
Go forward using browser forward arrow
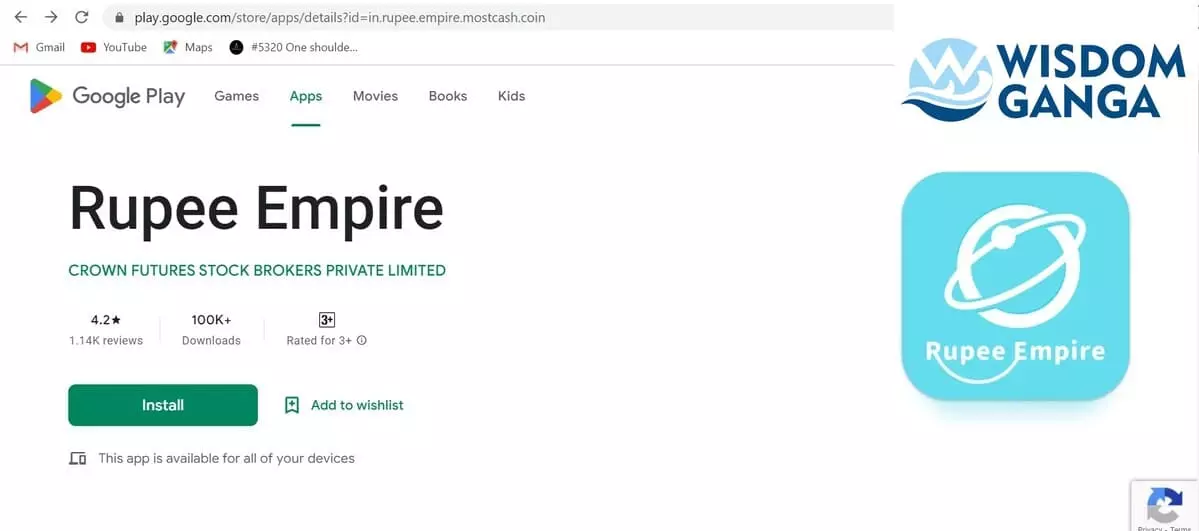(x=51, y=17)
